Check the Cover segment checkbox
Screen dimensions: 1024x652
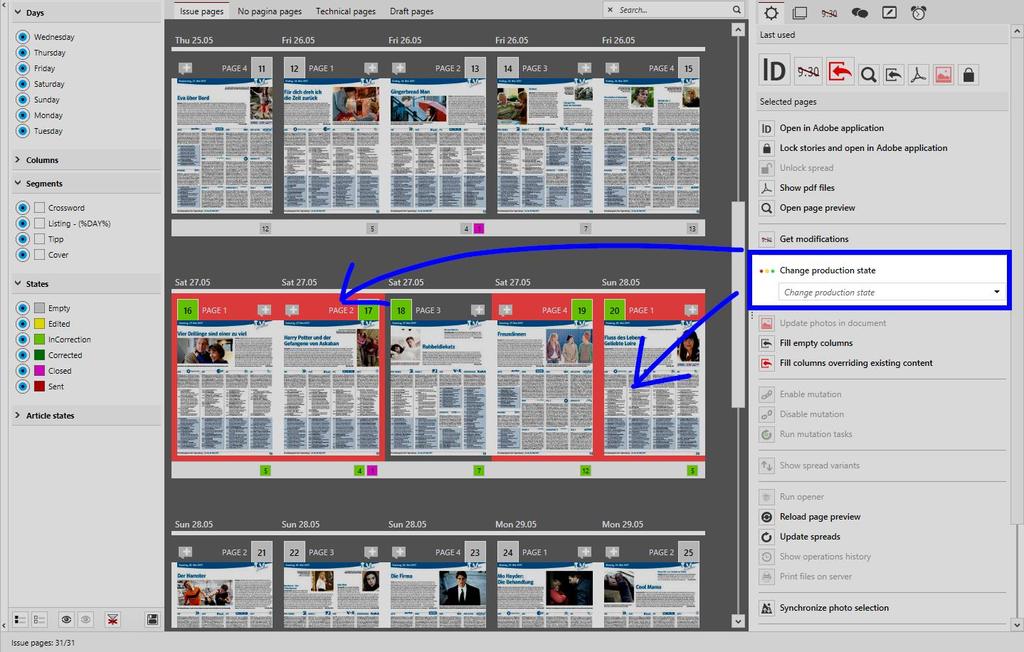(39, 255)
